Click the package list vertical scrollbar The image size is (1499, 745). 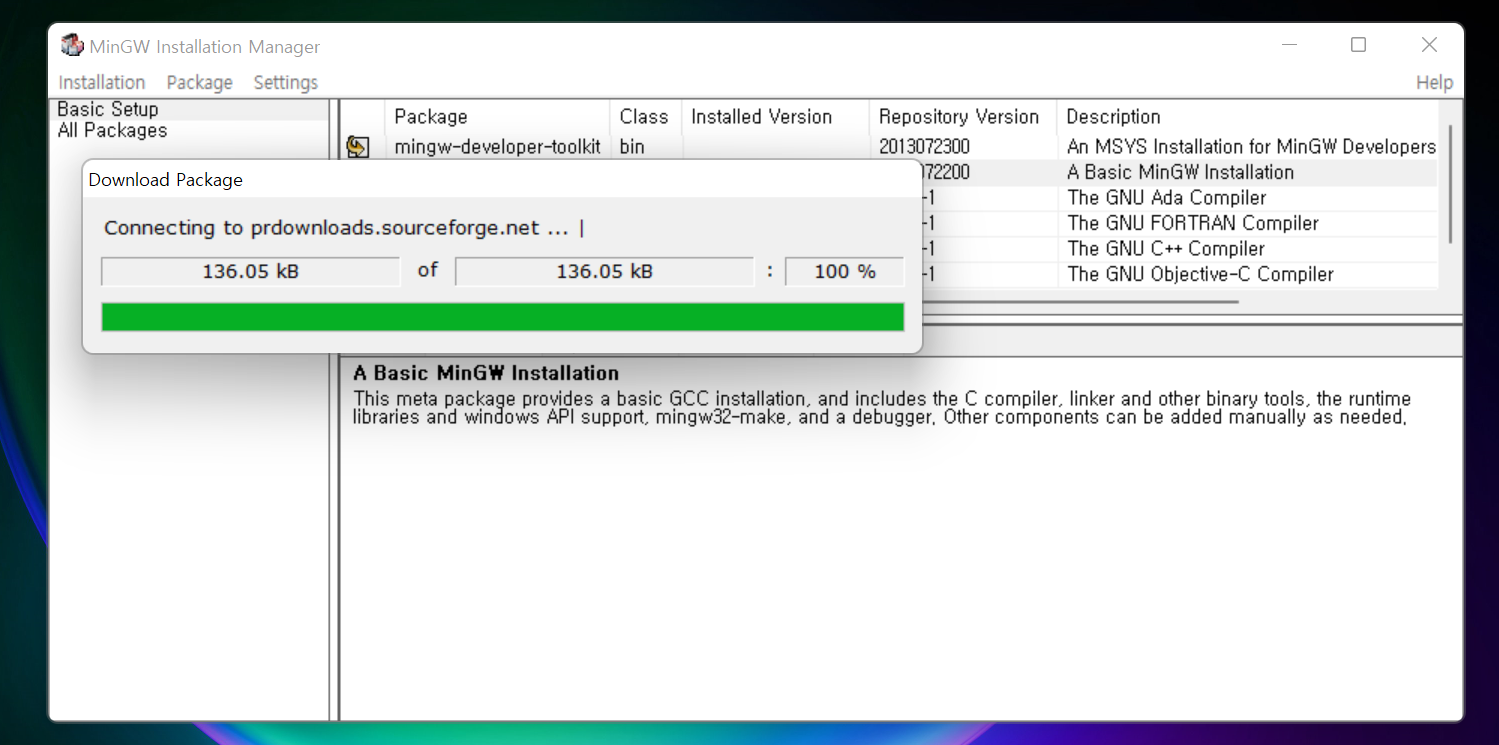tap(1449, 185)
